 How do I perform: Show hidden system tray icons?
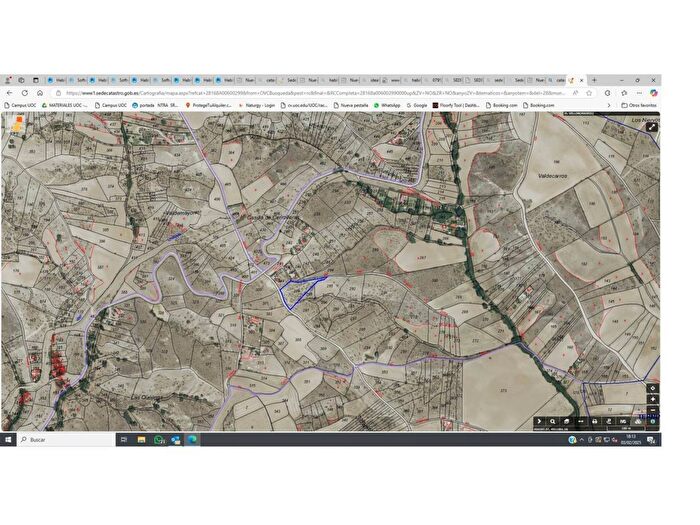click(x=582, y=440)
